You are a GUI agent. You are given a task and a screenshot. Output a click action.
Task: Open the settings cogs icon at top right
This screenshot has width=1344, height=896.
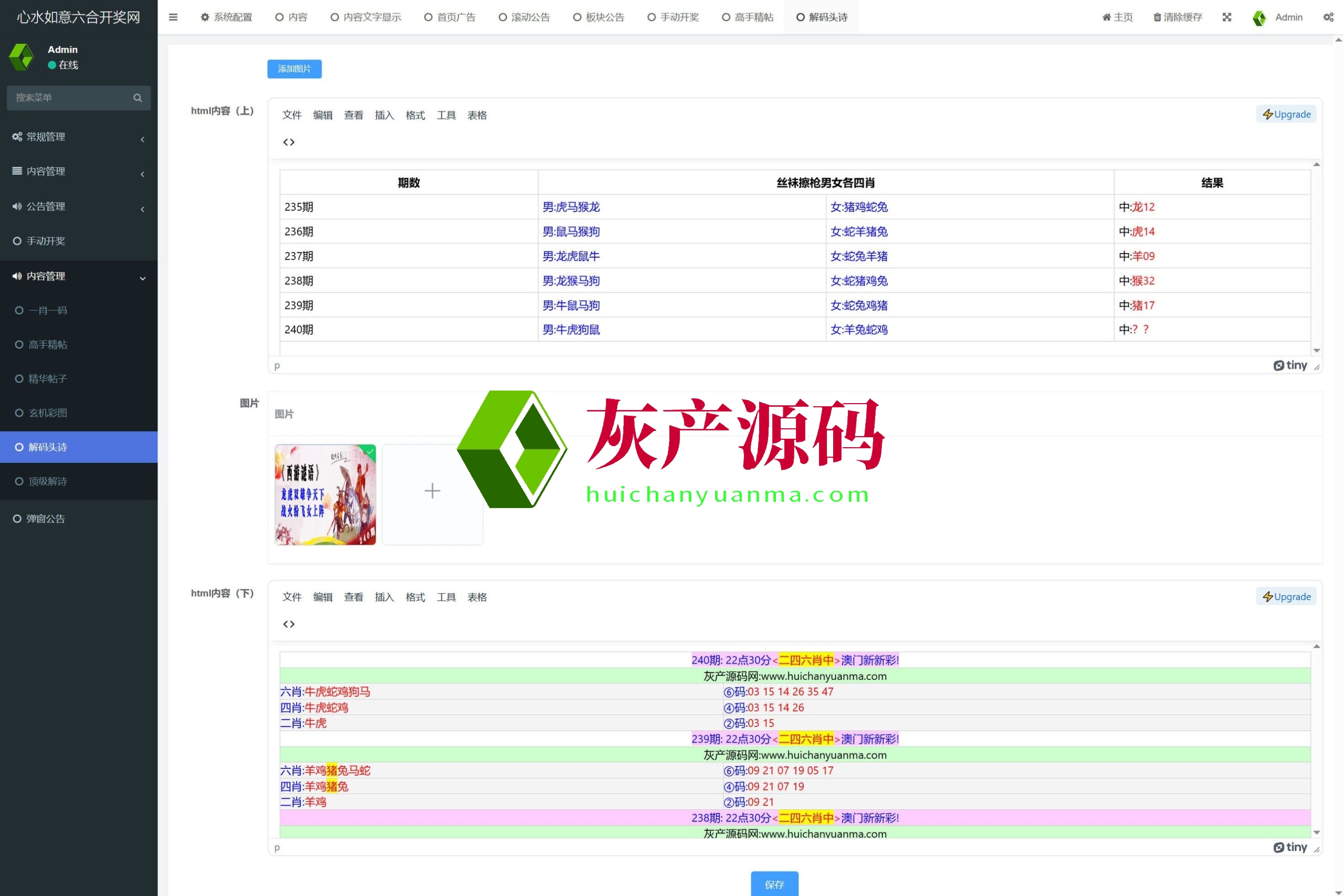[1328, 17]
